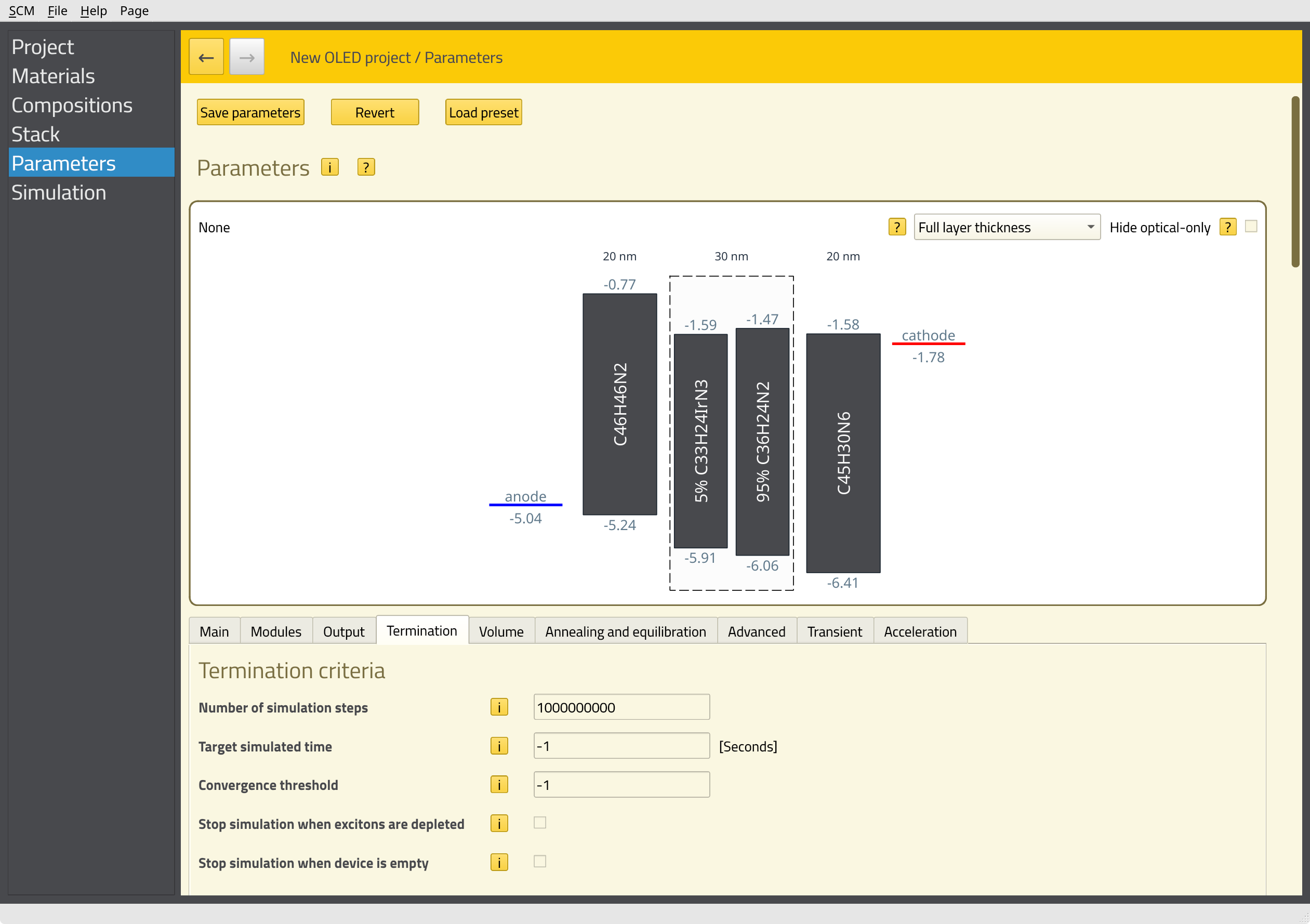Click the forward arrow navigation button

pos(246,57)
